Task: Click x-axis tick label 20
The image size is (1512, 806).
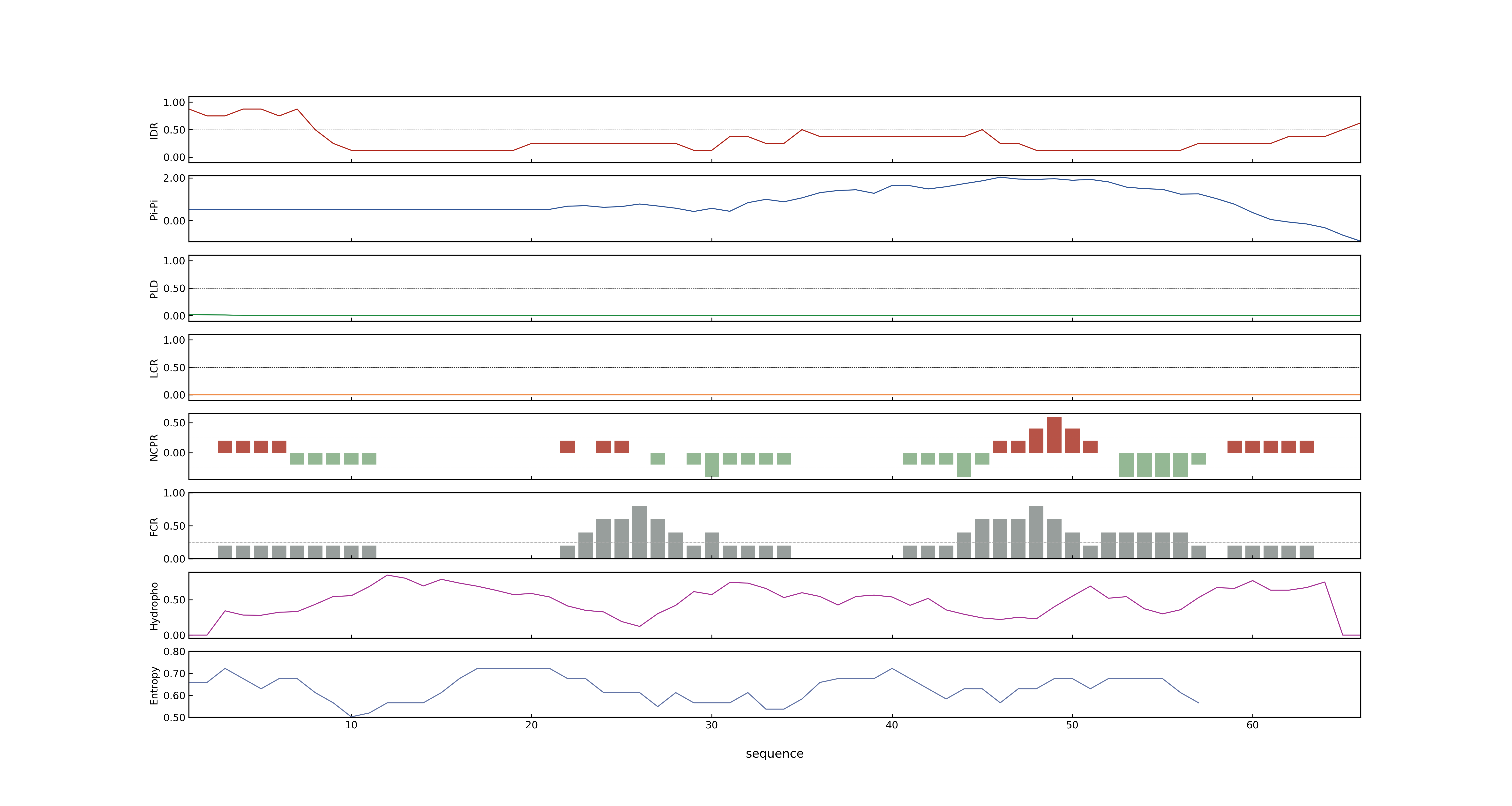Action: 531,725
